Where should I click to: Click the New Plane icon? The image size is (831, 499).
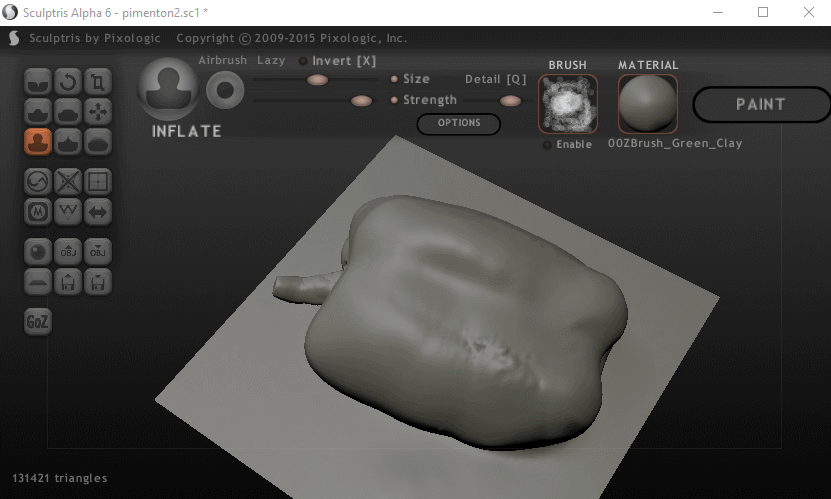click(38, 282)
